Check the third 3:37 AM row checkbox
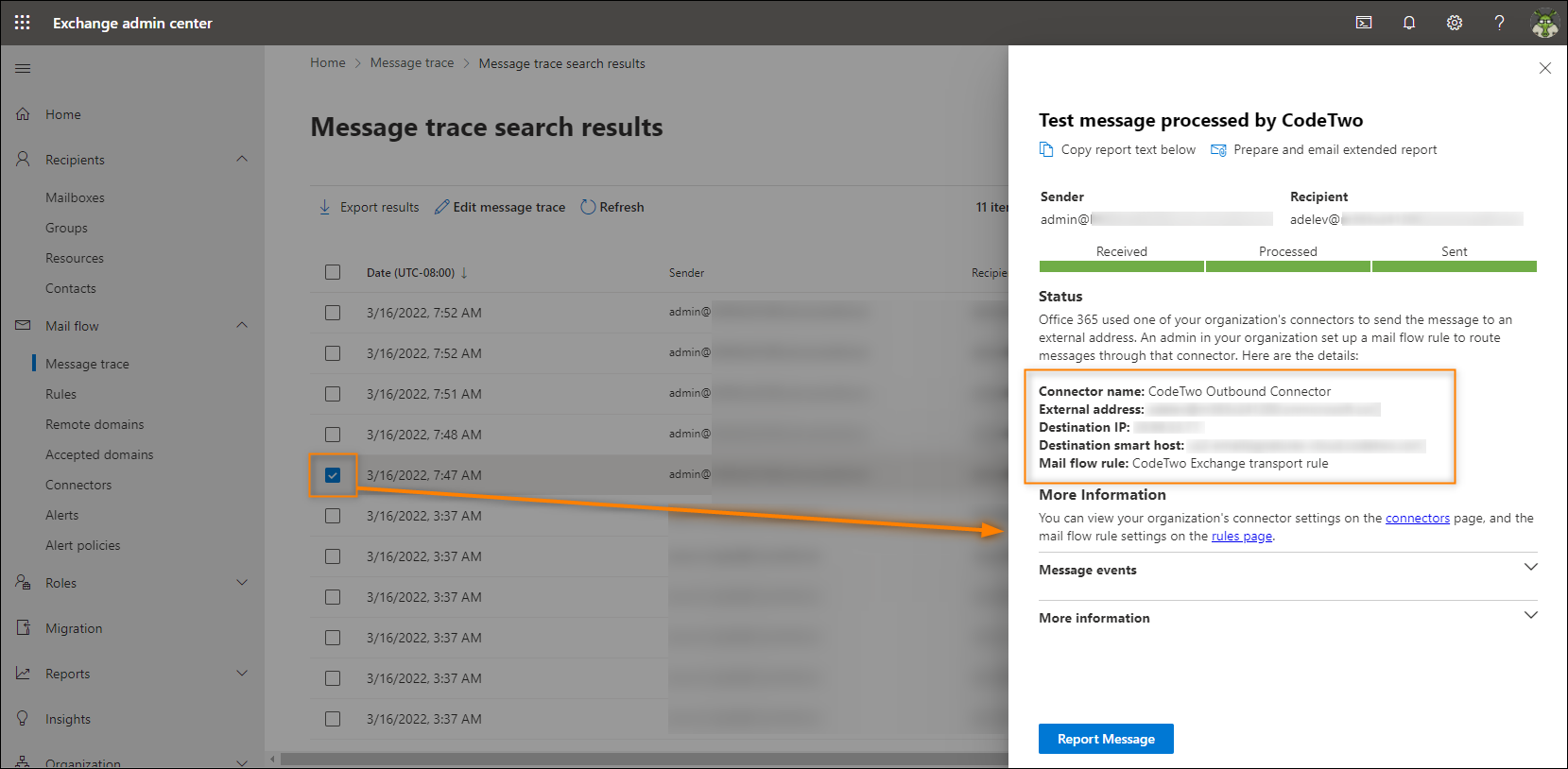 point(333,597)
